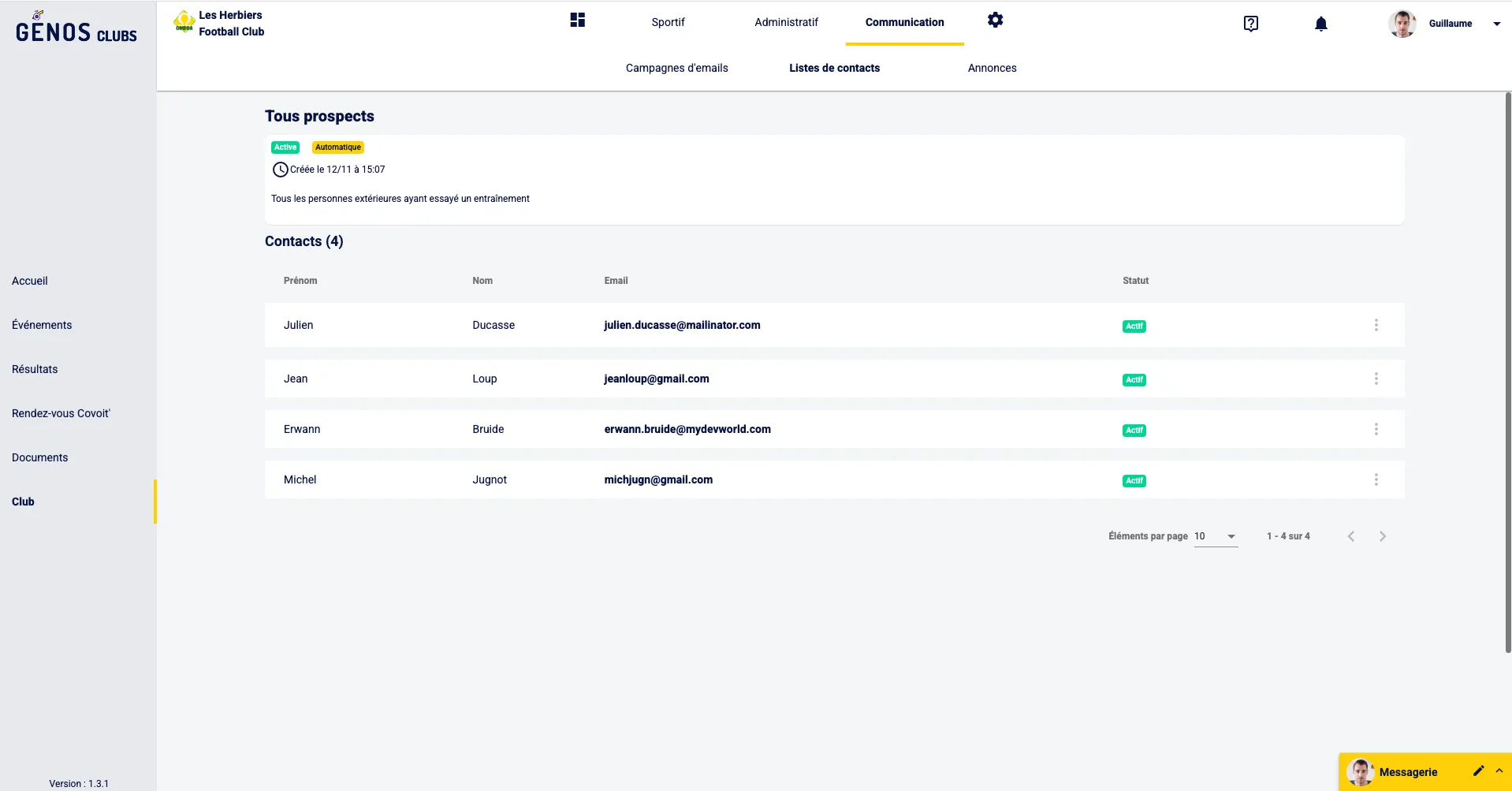Go to Événements in the sidebar
The height and width of the screenshot is (791, 1512).
coord(42,325)
